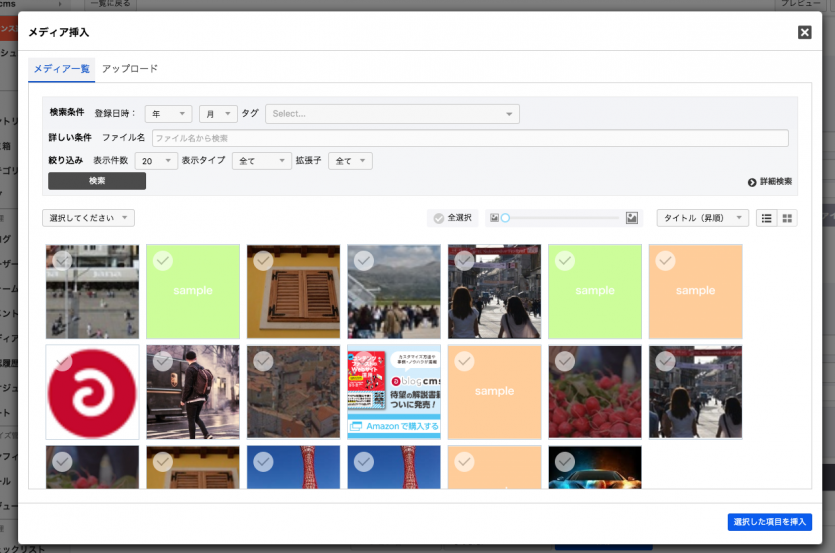Click the 検索 search button
Image resolution: width=835 pixels, height=553 pixels.
97,181
